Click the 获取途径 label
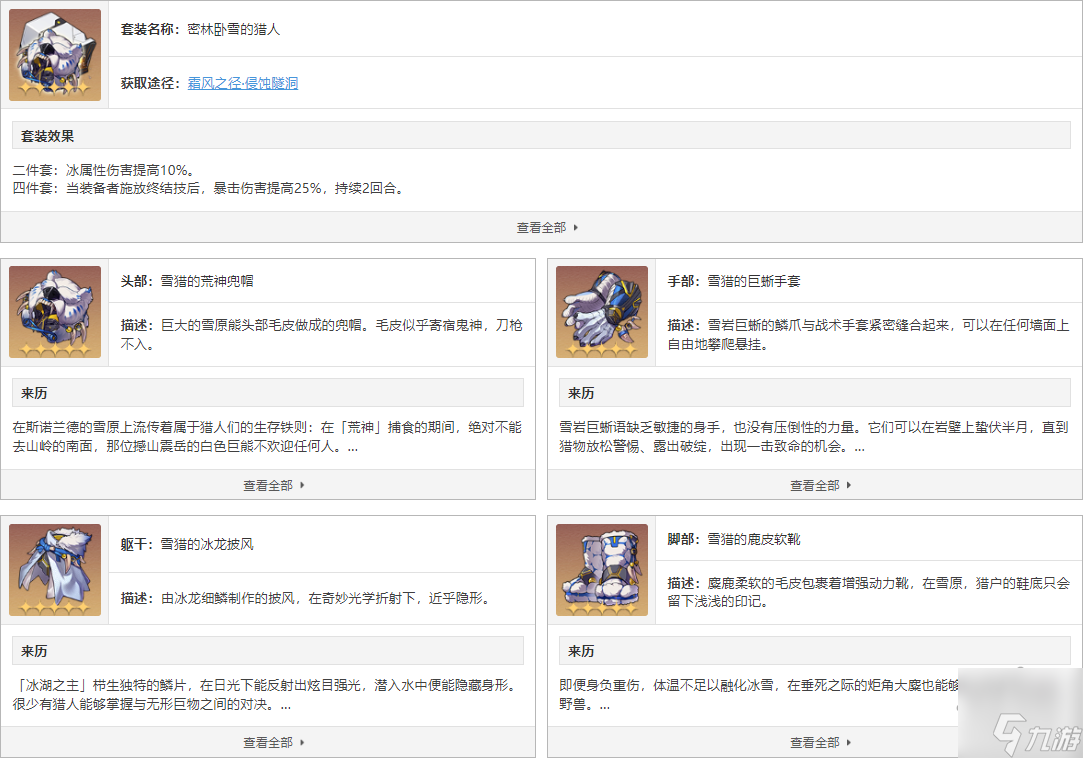Image resolution: width=1083 pixels, height=758 pixels. 150,84
